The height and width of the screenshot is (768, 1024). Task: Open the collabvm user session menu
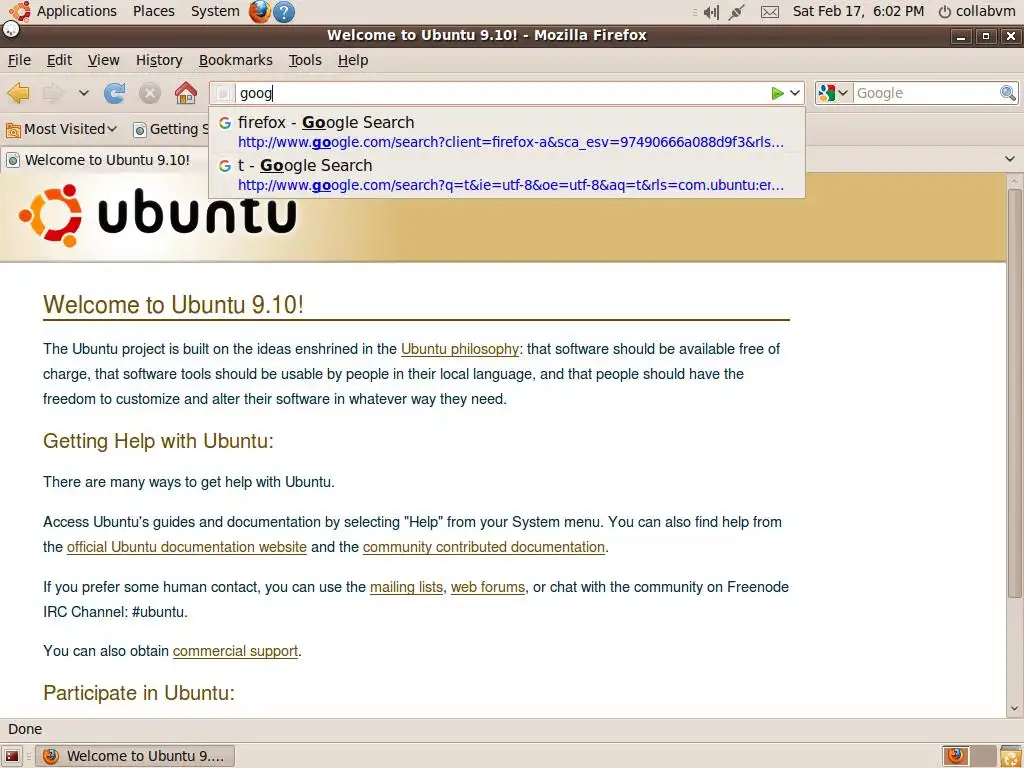(x=976, y=11)
